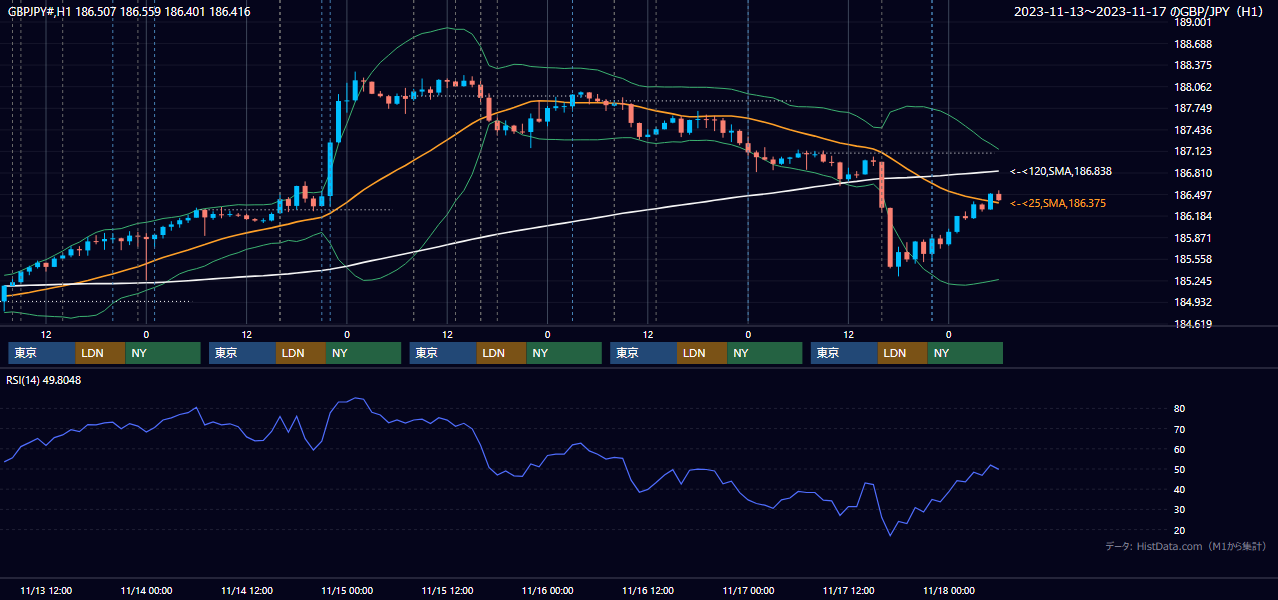The height and width of the screenshot is (600, 1278).
Task: Select the RSI 50 axis value
Action: click(1180, 469)
